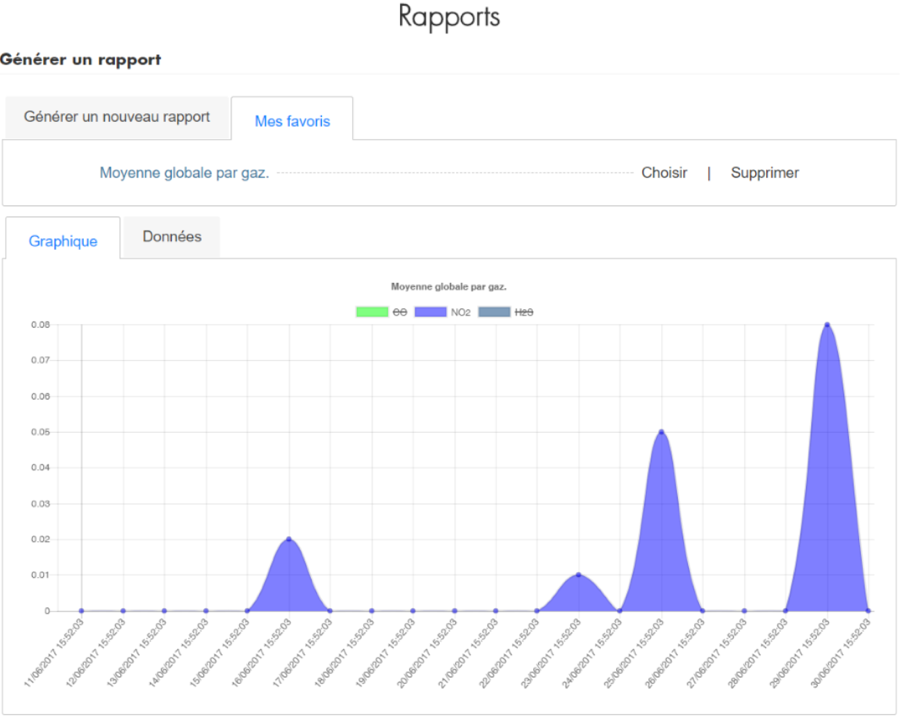
Task: Select the 0.02 peak data point
Action: (x=289, y=539)
